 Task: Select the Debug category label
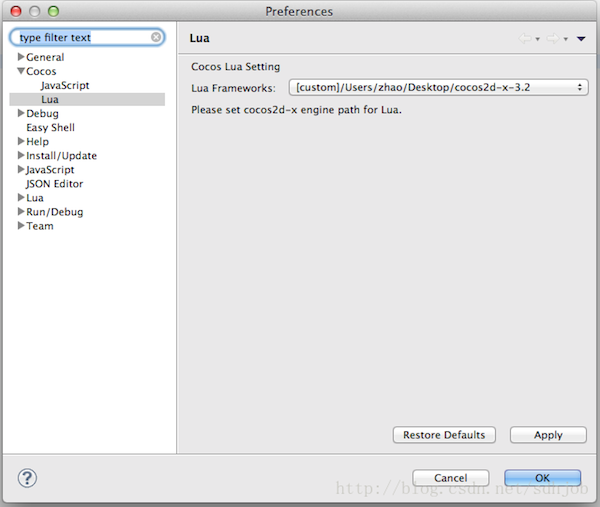point(42,114)
